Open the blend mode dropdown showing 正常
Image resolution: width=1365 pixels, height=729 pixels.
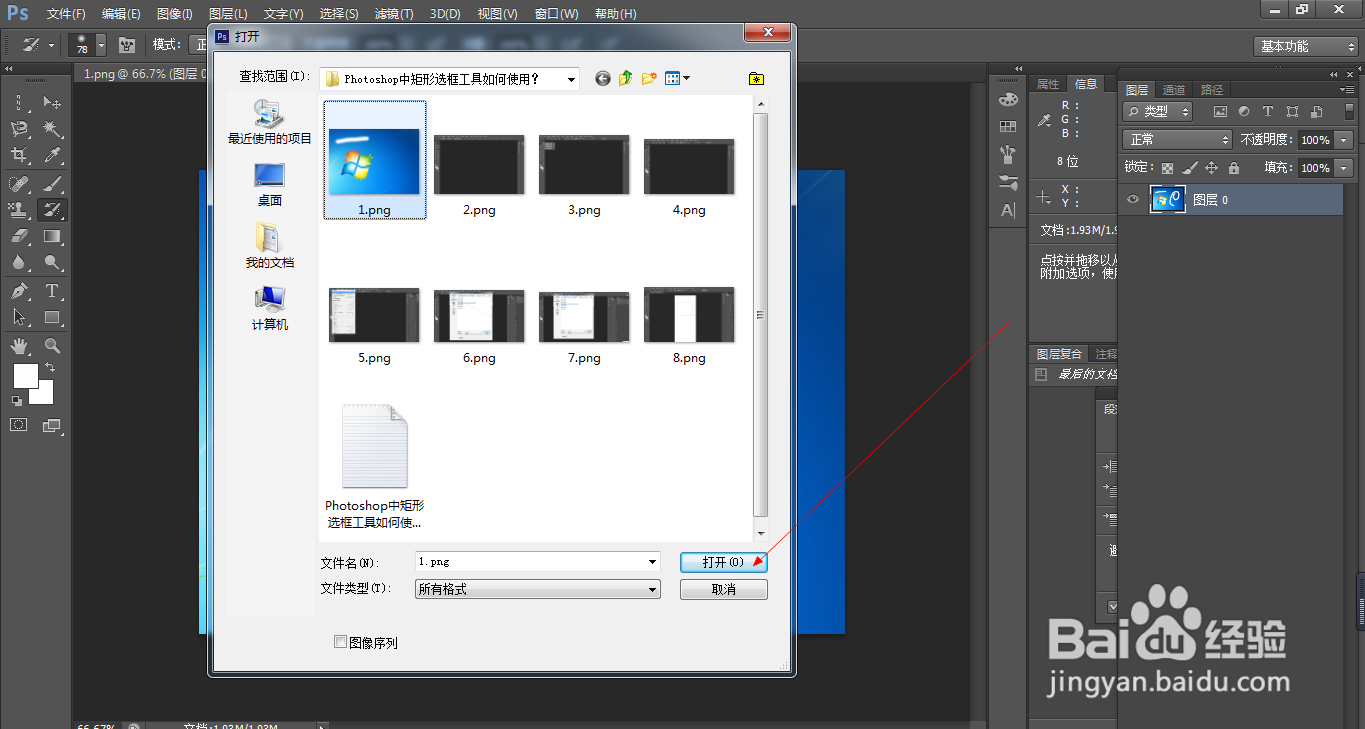pyautogui.click(x=1176, y=139)
